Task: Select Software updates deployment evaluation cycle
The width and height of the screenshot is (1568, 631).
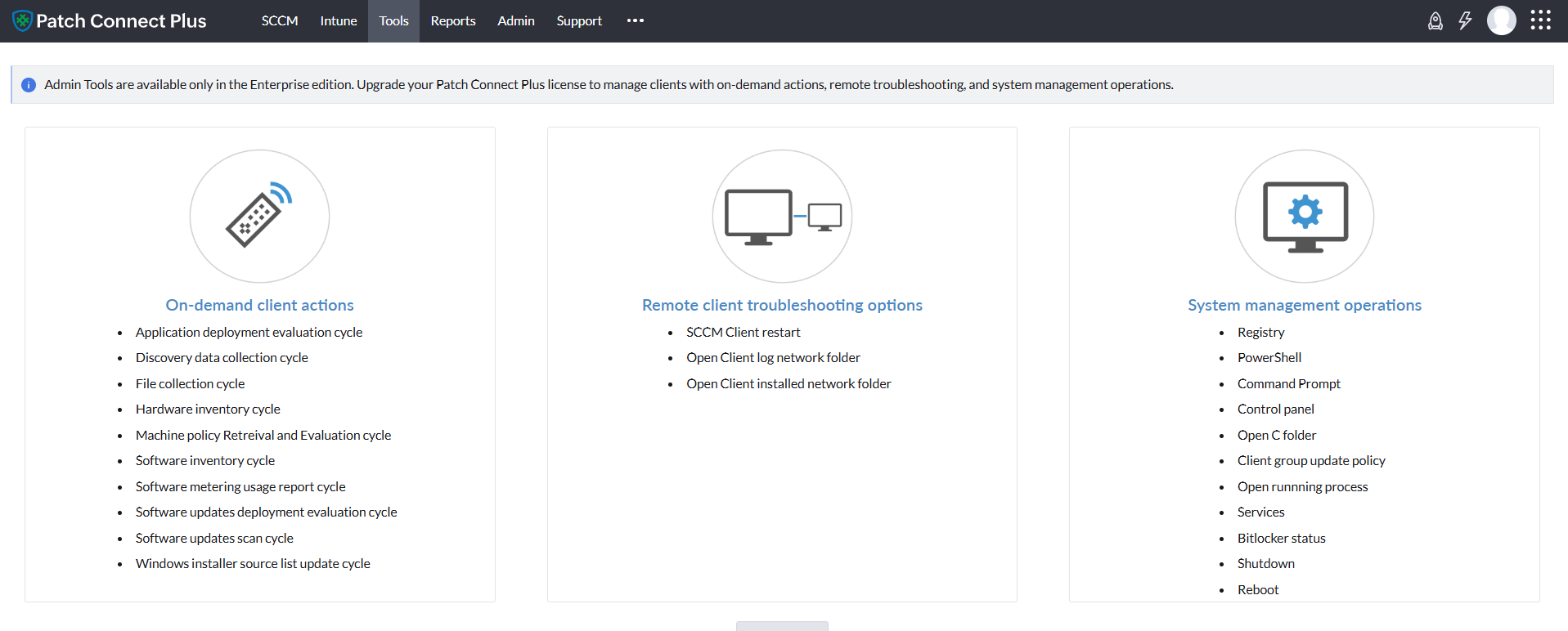Action: click(266, 512)
